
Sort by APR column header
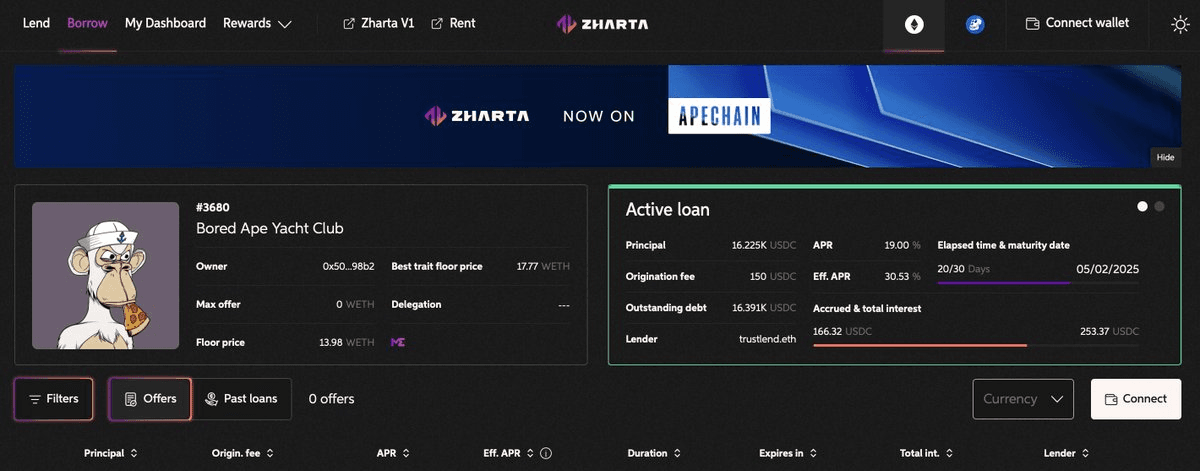(393, 453)
